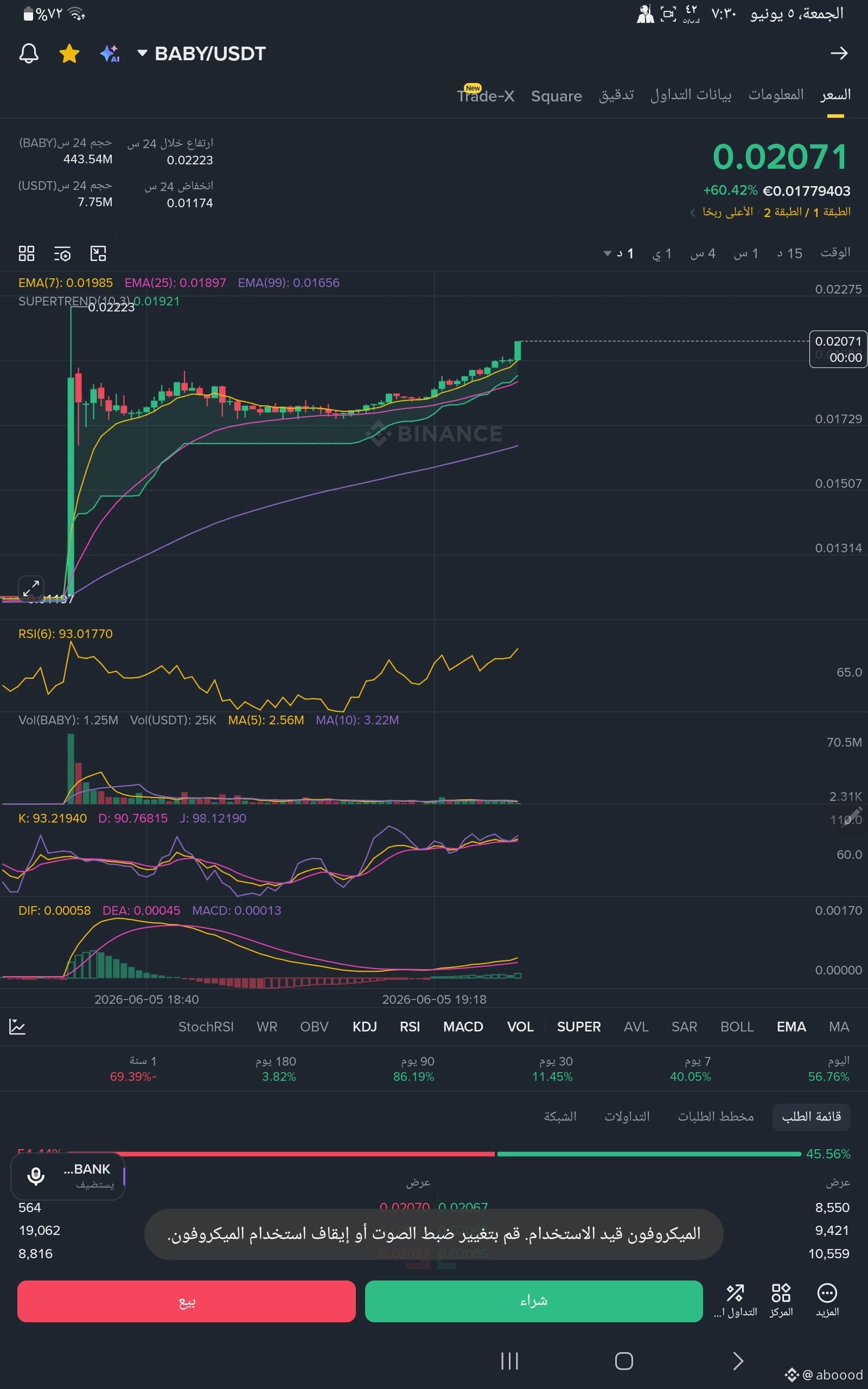Toggle the VOL indicator
The image size is (868, 1389).
point(520,1027)
